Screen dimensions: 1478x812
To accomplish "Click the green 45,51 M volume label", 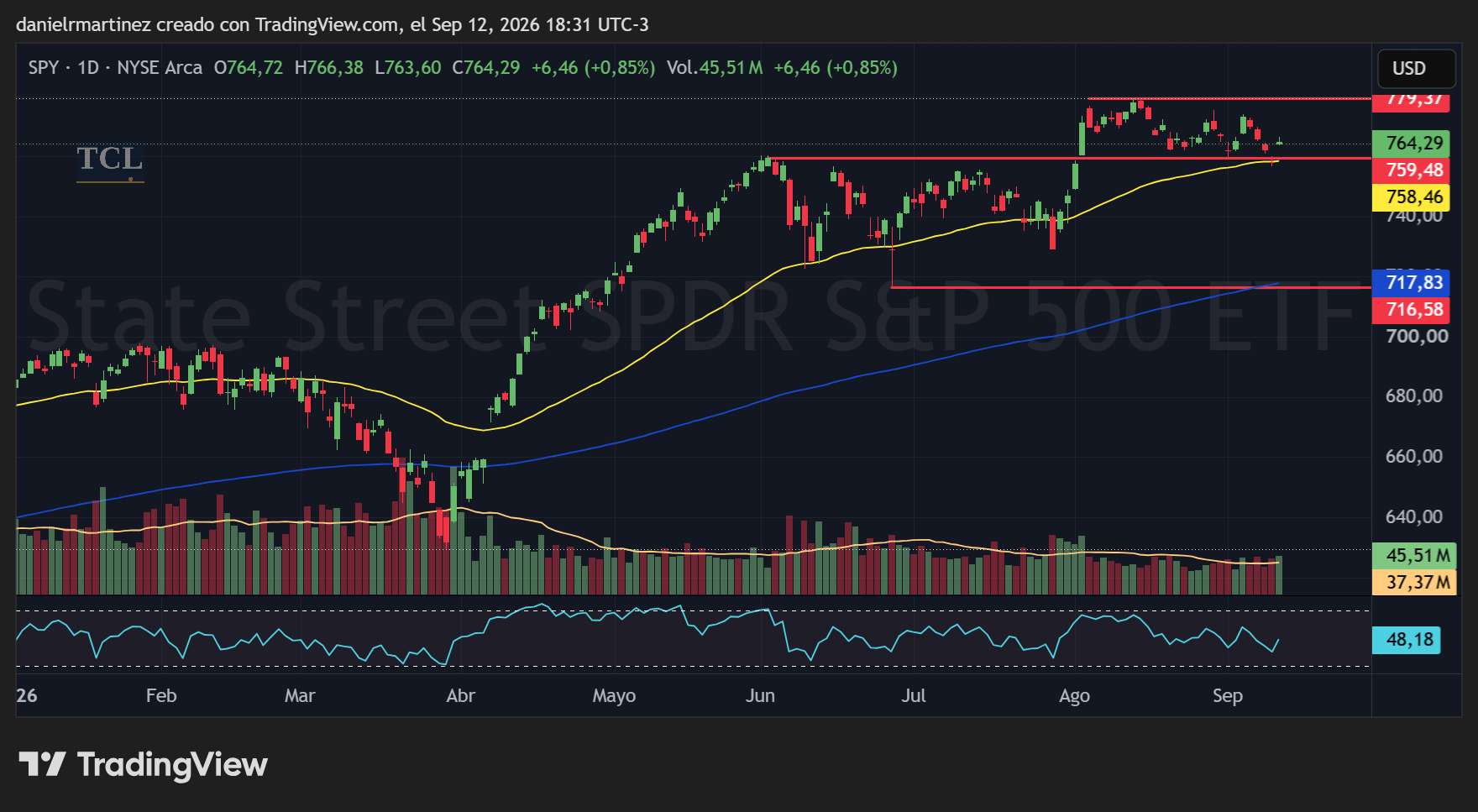I will 1414,556.
